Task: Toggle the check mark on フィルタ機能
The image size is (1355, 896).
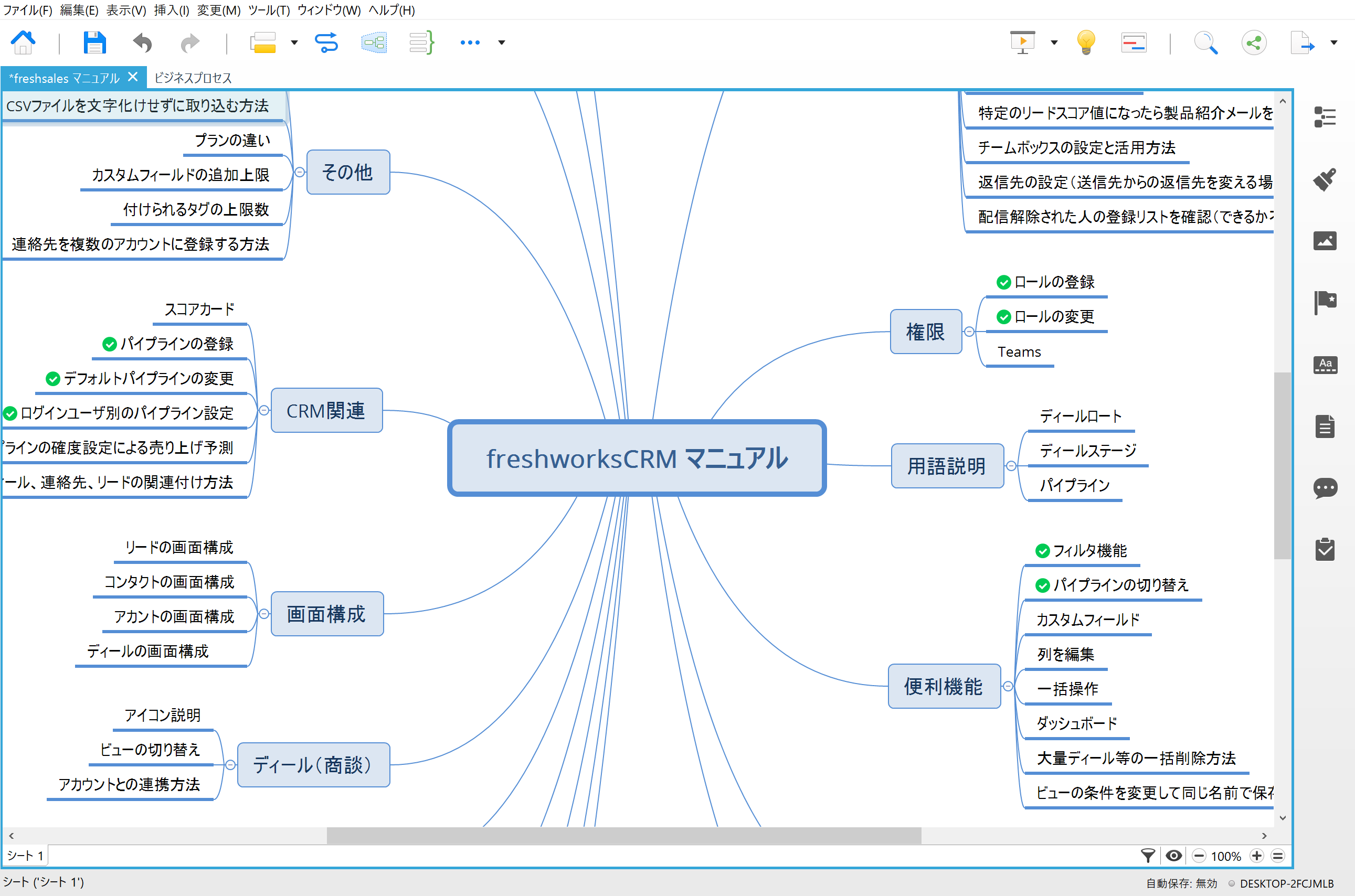Action: [x=1042, y=551]
